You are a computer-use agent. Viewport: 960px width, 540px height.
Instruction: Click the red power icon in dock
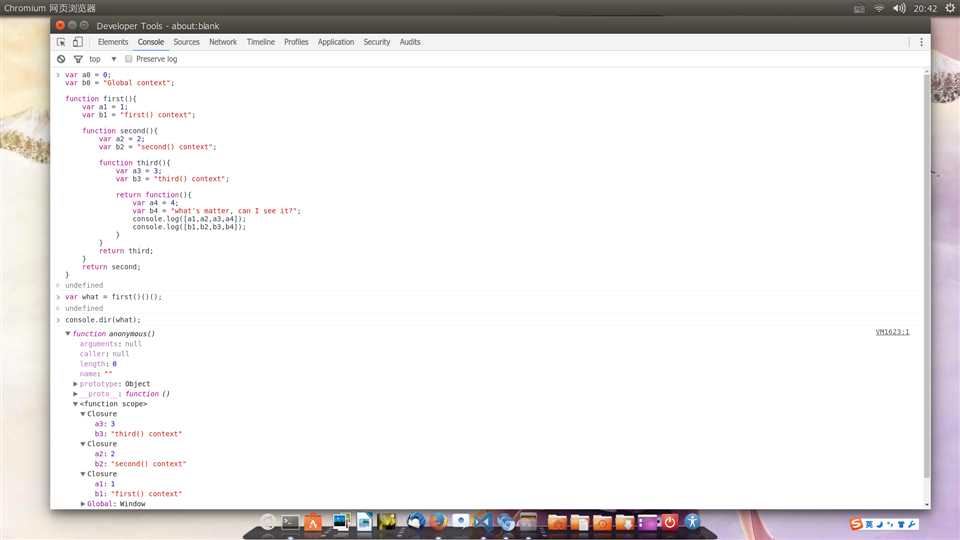click(670, 522)
